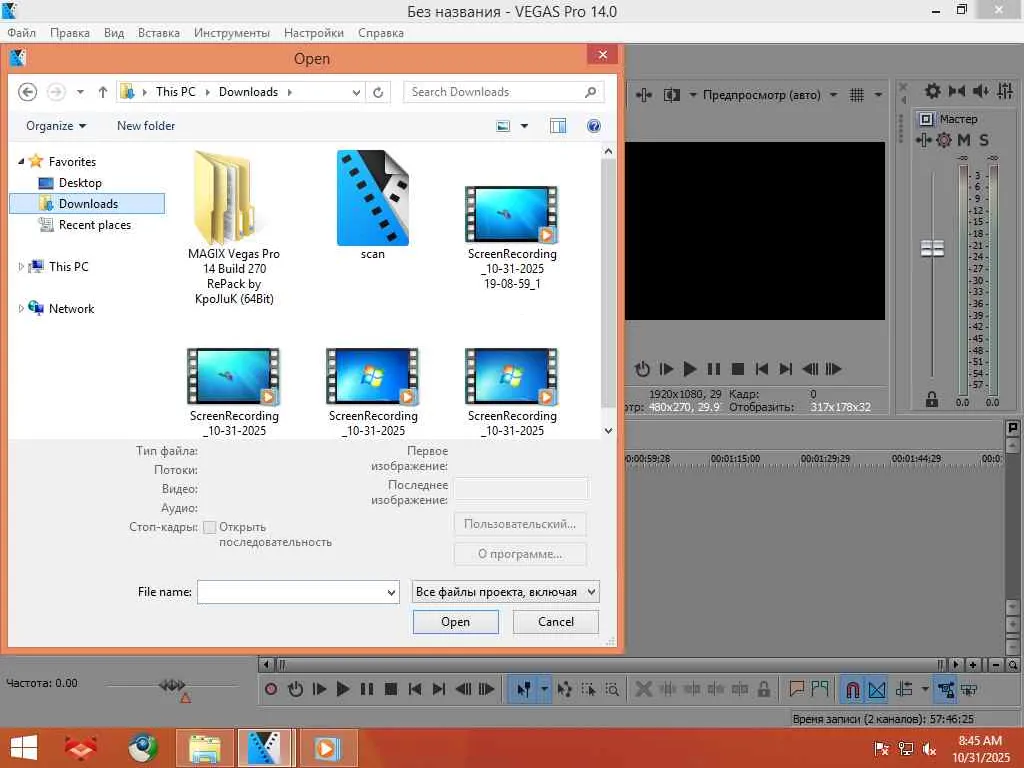Click Cancel button in Open dialog
The image size is (1024, 768).
(556, 622)
